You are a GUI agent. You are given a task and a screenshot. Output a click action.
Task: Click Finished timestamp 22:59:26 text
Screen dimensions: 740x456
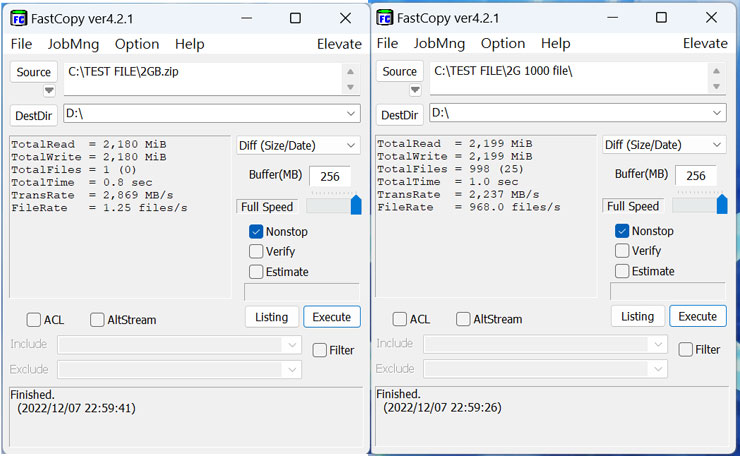pos(442,407)
